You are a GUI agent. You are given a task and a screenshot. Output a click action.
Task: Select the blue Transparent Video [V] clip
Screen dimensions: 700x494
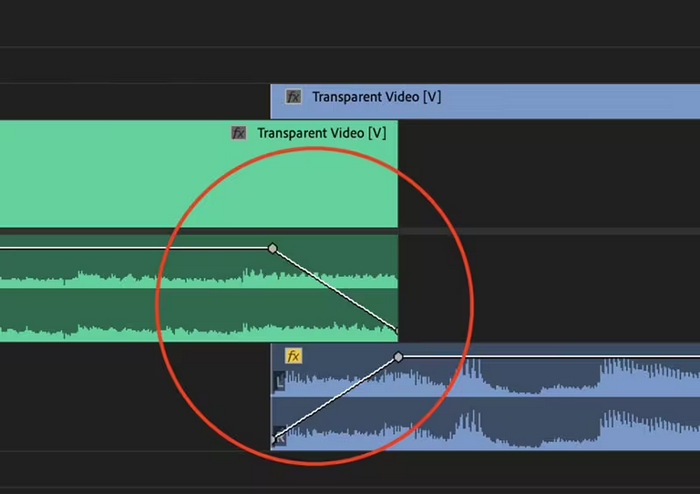pos(485,101)
